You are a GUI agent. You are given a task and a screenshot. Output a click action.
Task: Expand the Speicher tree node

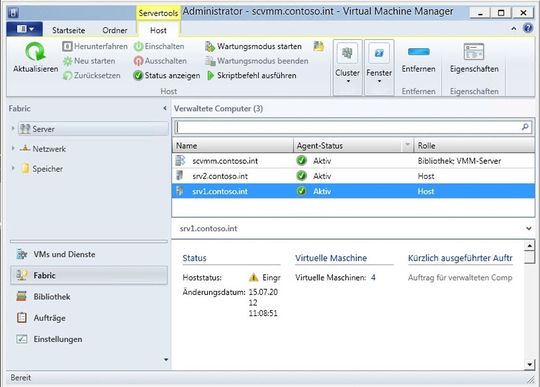click(x=13, y=168)
